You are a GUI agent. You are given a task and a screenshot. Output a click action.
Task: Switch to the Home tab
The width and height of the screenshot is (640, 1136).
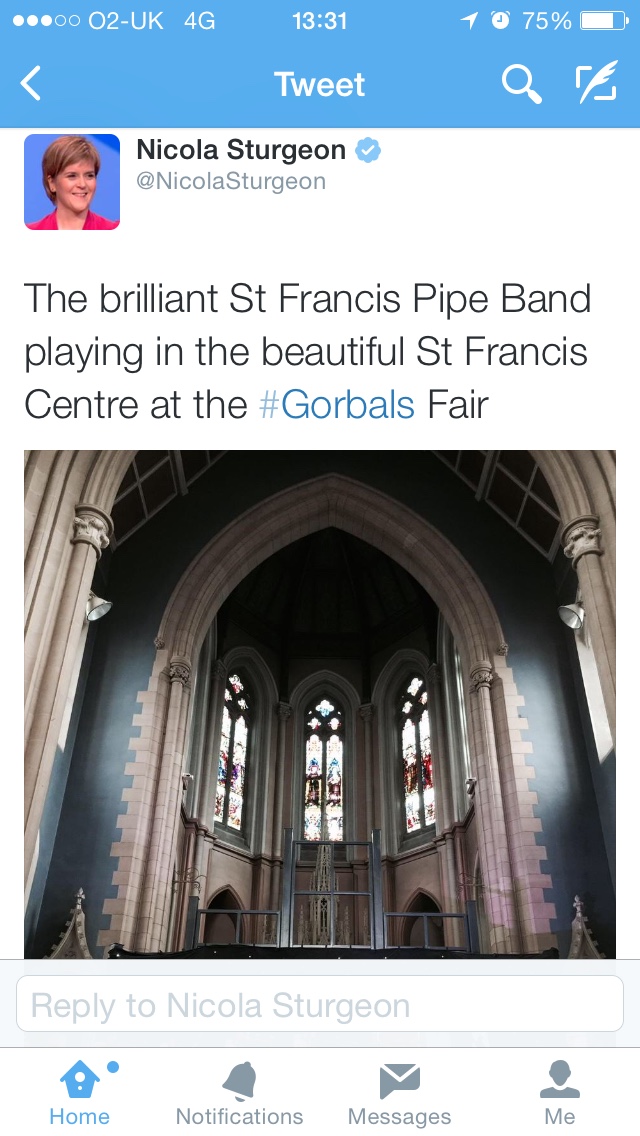tap(80, 1092)
